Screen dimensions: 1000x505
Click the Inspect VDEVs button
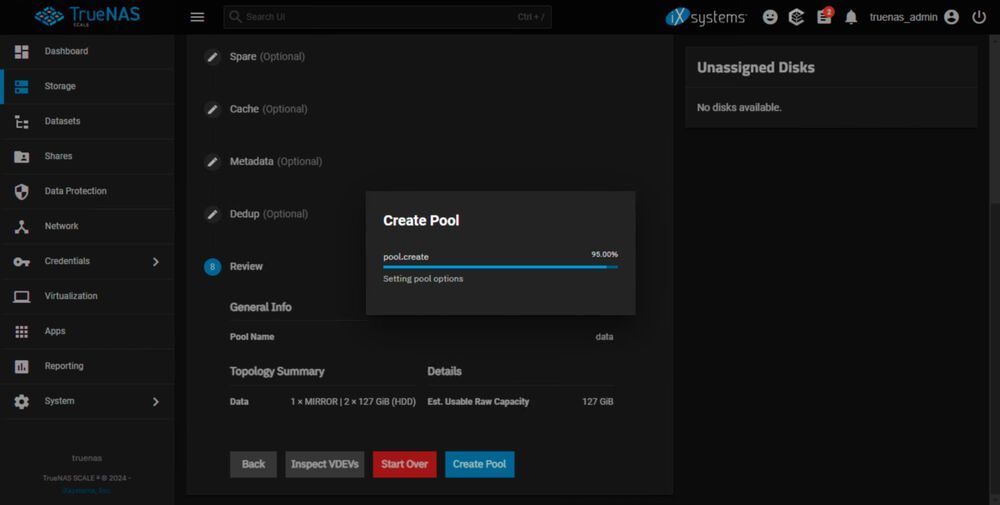[x=325, y=464]
